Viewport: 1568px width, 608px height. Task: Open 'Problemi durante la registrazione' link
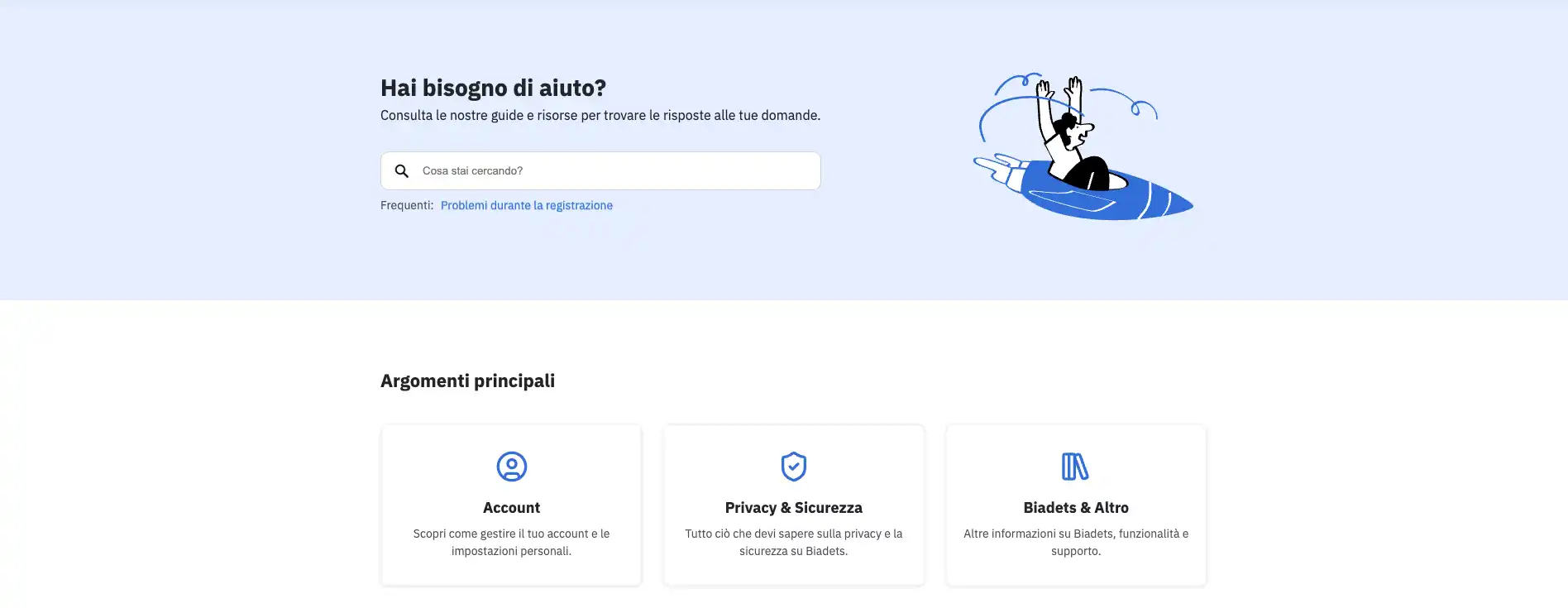[x=527, y=205]
